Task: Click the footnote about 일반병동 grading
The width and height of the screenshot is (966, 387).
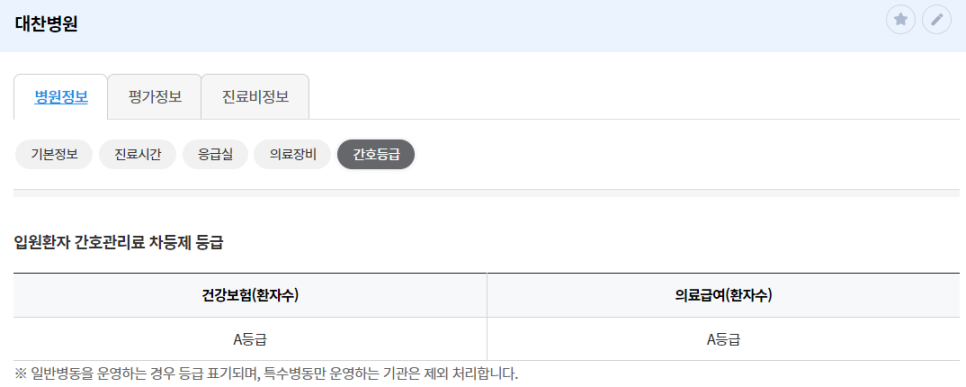Action: pos(266,373)
